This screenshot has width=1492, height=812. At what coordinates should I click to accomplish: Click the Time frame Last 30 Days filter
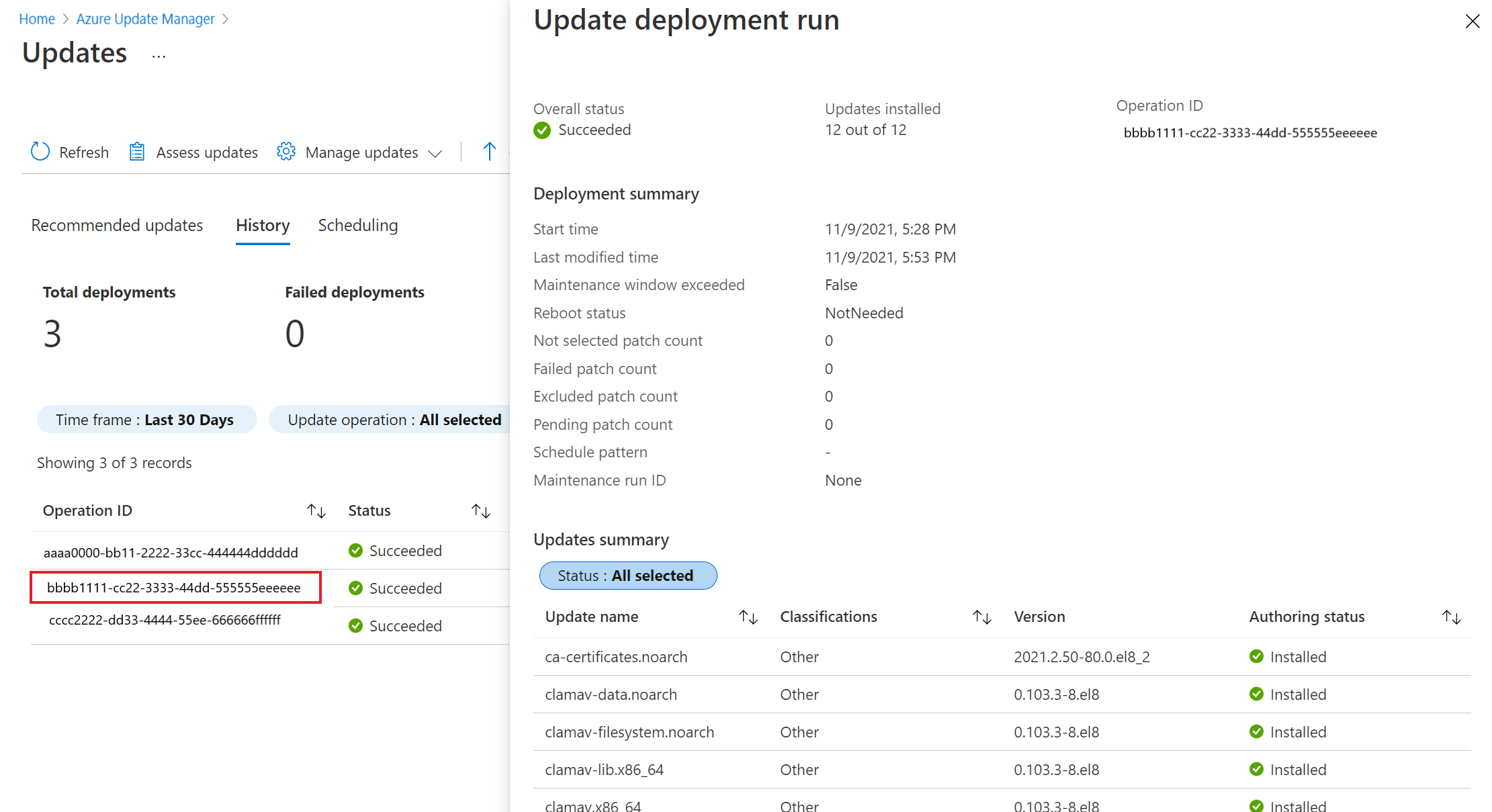[x=145, y=419]
